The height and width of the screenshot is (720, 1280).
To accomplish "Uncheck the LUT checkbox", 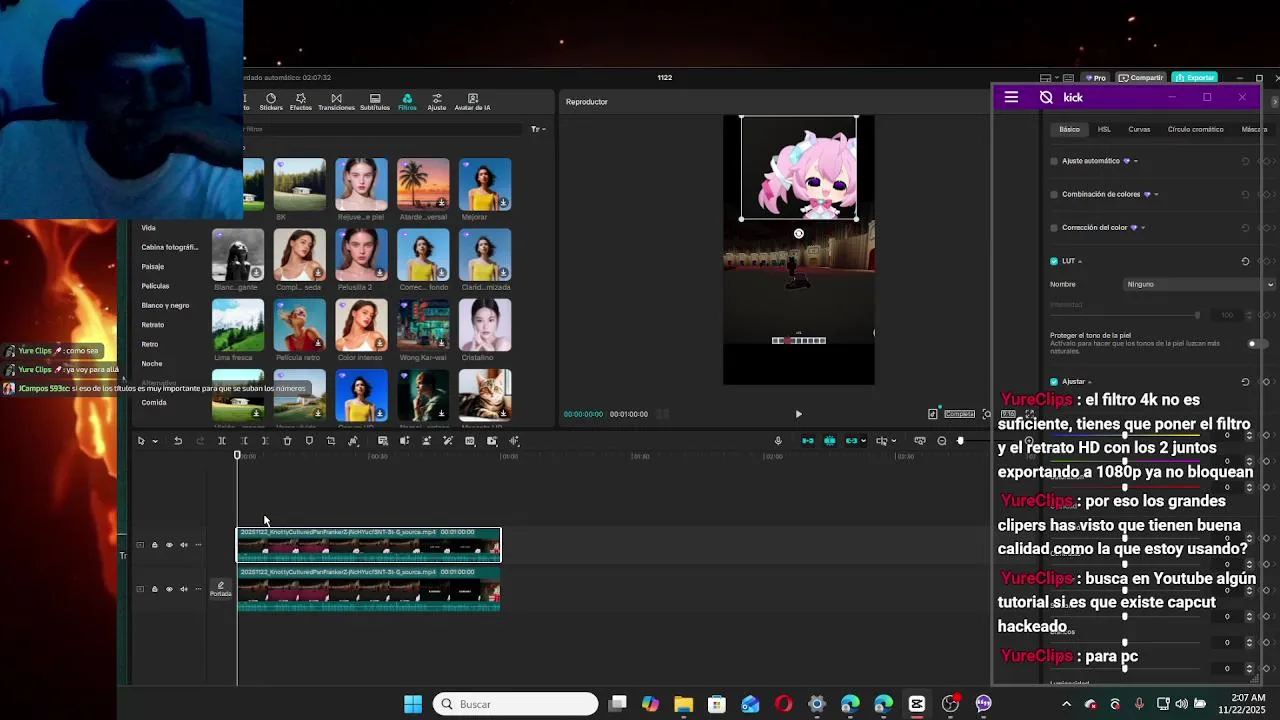I will point(1054,261).
